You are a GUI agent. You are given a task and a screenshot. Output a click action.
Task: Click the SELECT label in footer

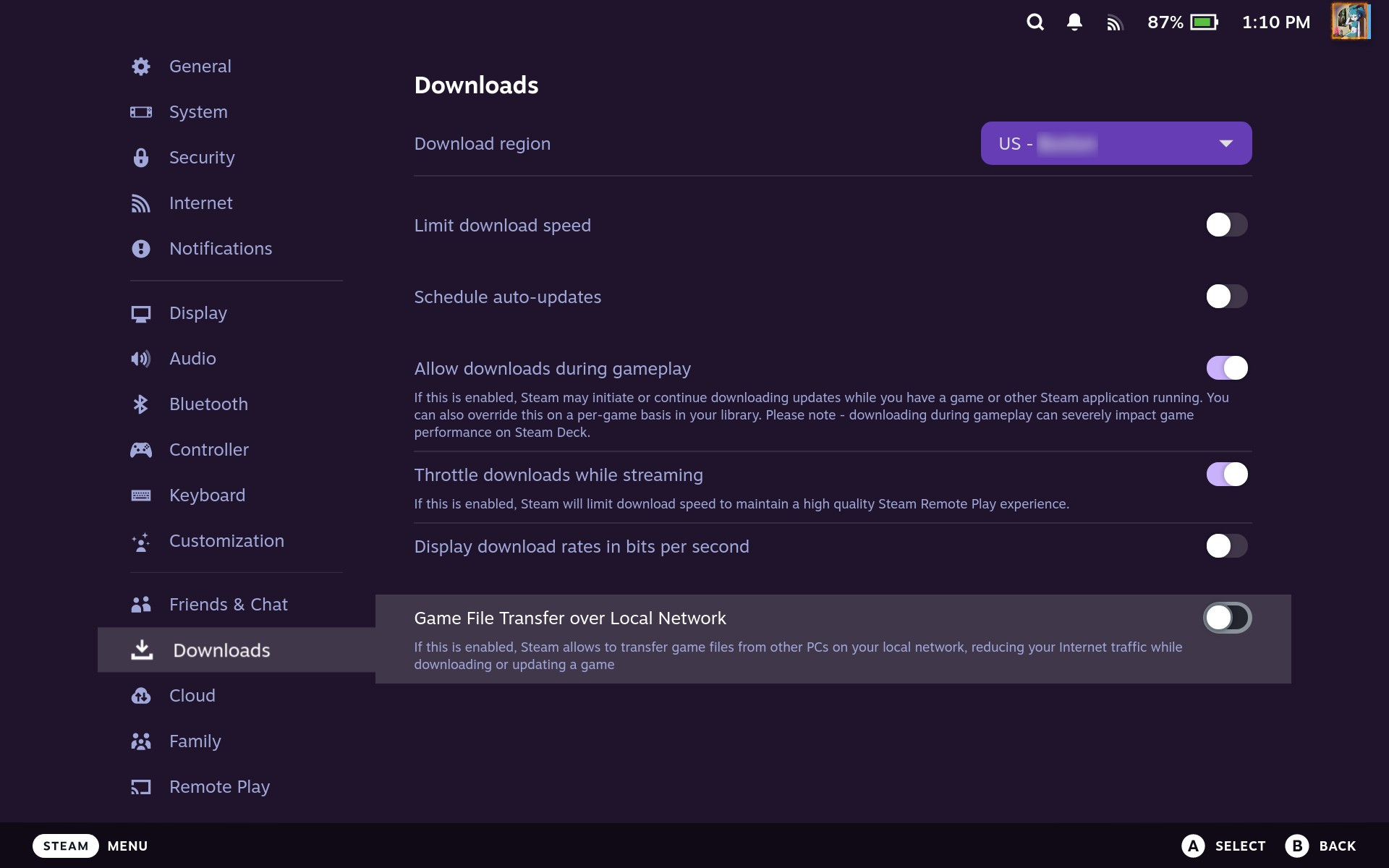point(1240,846)
